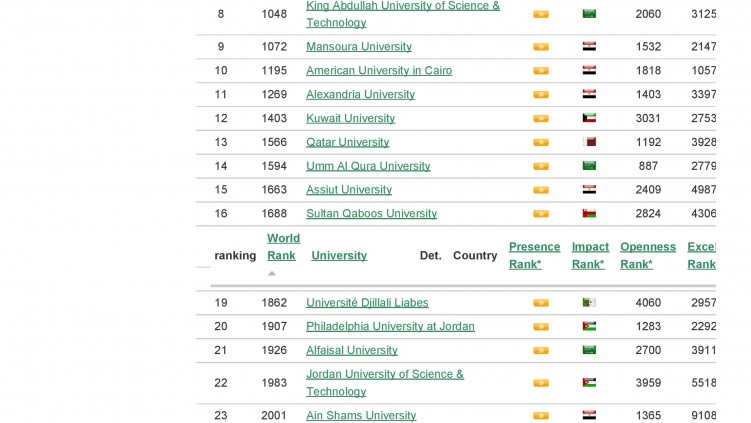Open details icon for Qatar University

click(x=541, y=143)
